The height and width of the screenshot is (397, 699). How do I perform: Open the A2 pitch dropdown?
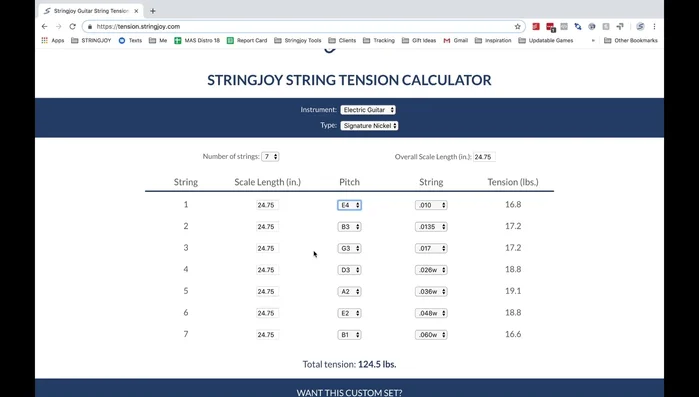point(350,291)
